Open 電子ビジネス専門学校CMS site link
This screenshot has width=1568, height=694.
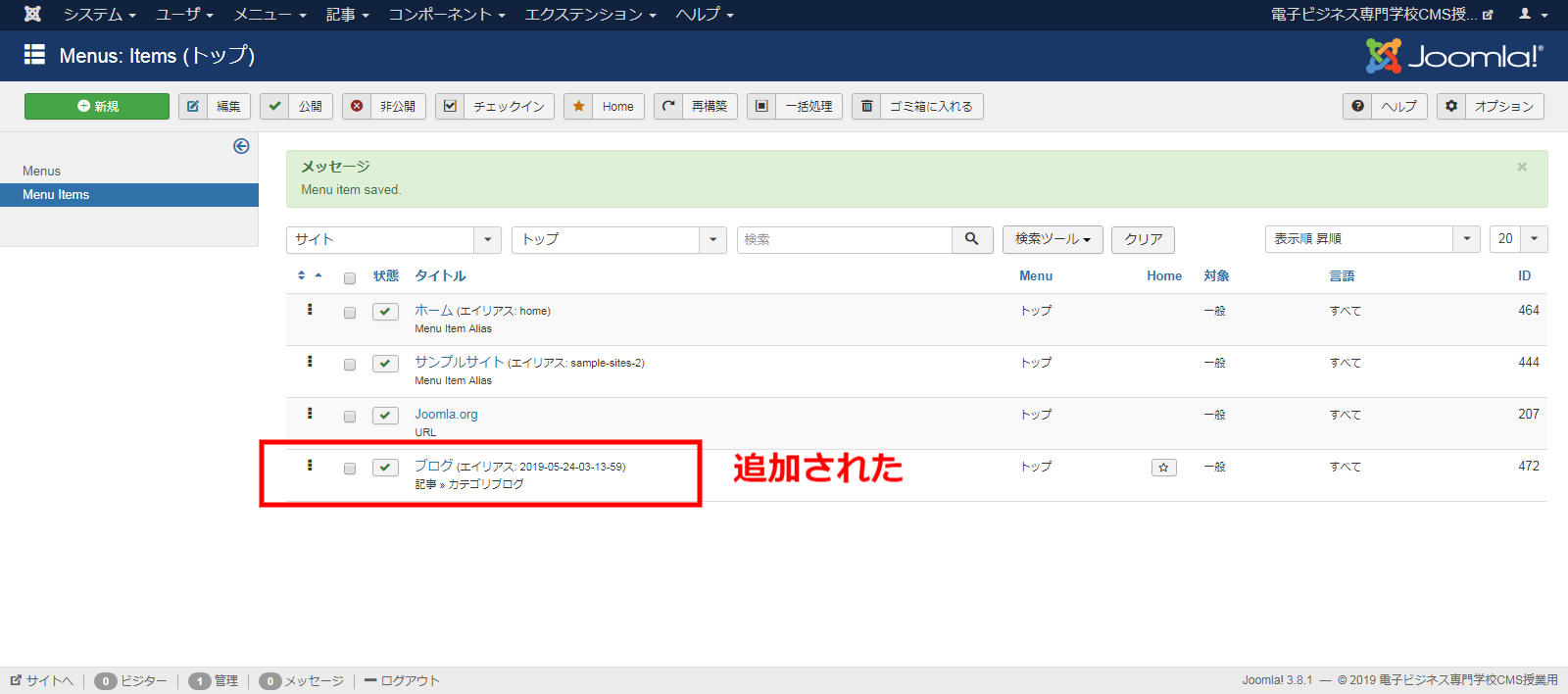pyautogui.click(x=1382, y=14)
